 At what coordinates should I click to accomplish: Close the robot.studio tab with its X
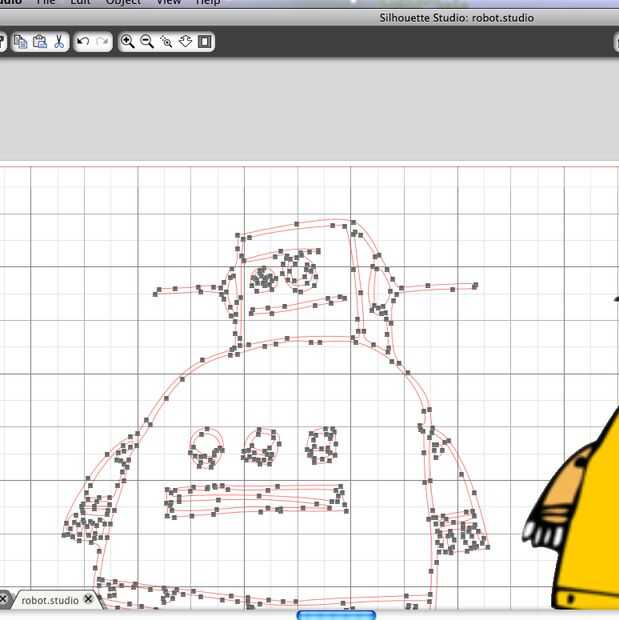pyautogui.click(x=88, y=599)
